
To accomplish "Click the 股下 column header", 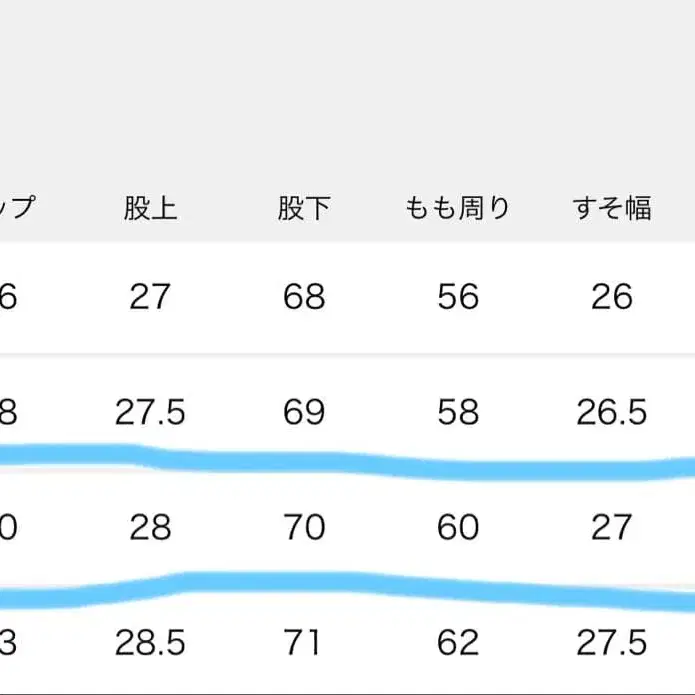I will point(304,208).
